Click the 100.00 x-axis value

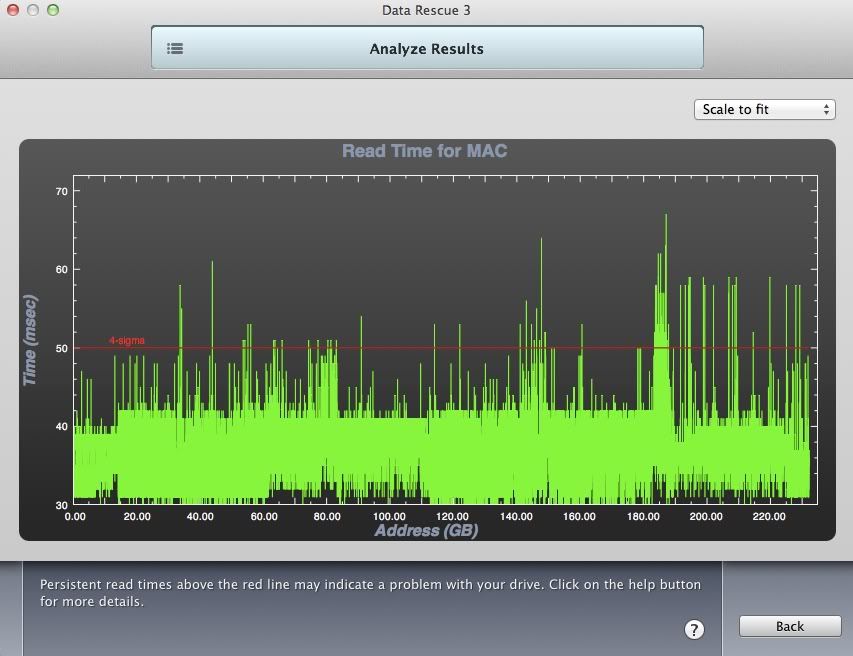(x=389, y=516)
